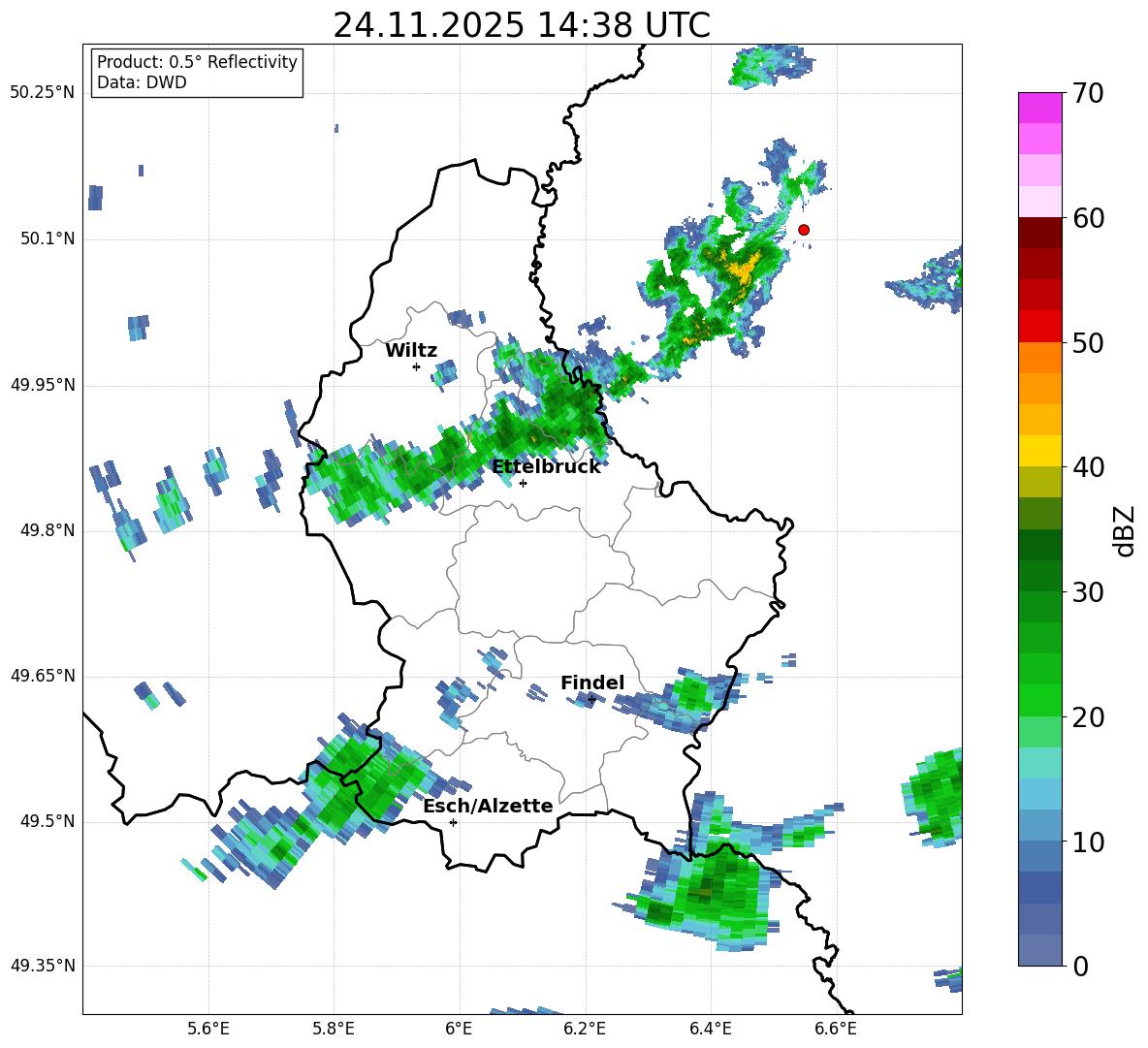
Task: Click the title 24.11.2025 14:38 UTC
Action: [x=522, y=25]
